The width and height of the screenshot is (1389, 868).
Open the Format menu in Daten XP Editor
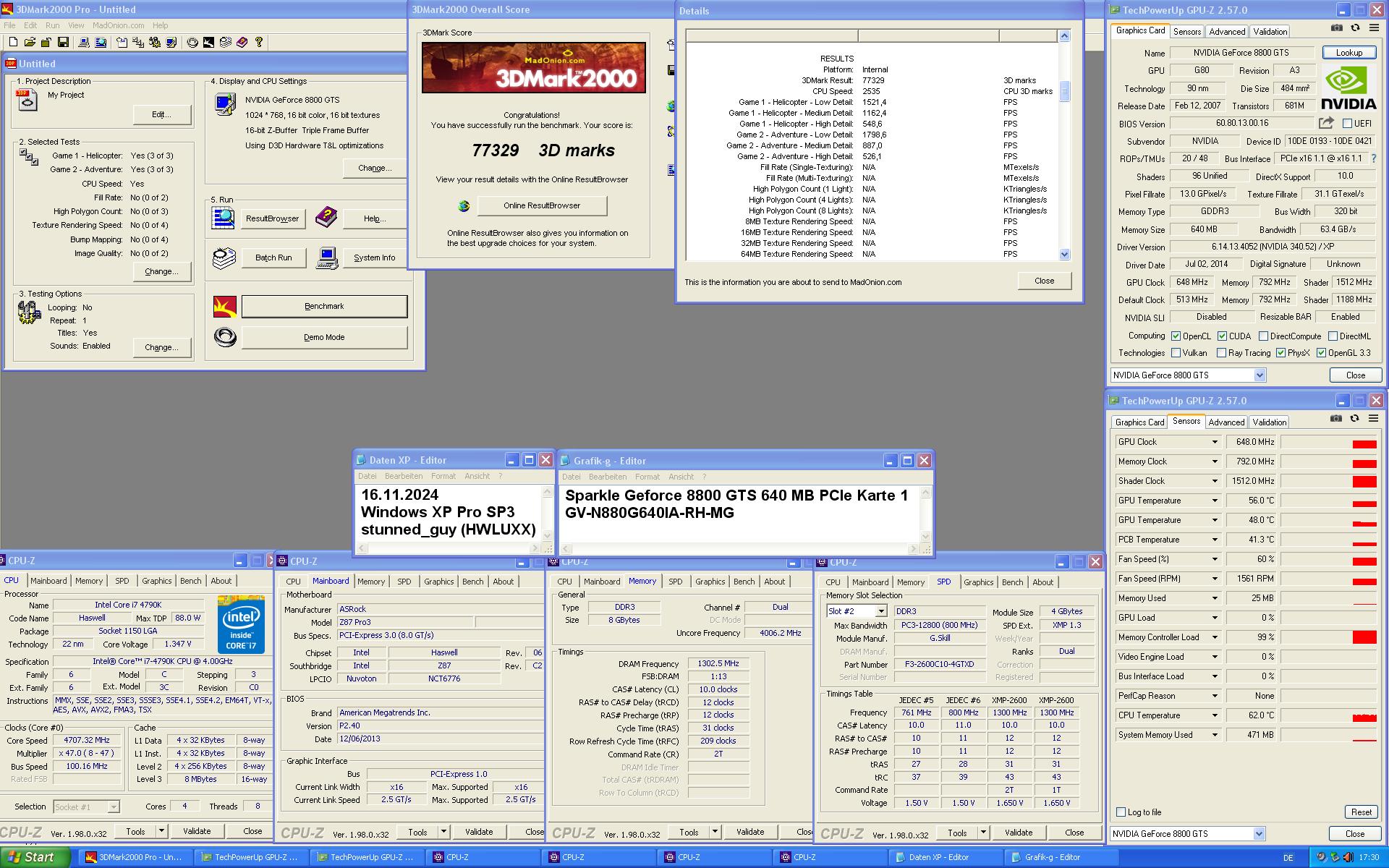pos(443,476)
